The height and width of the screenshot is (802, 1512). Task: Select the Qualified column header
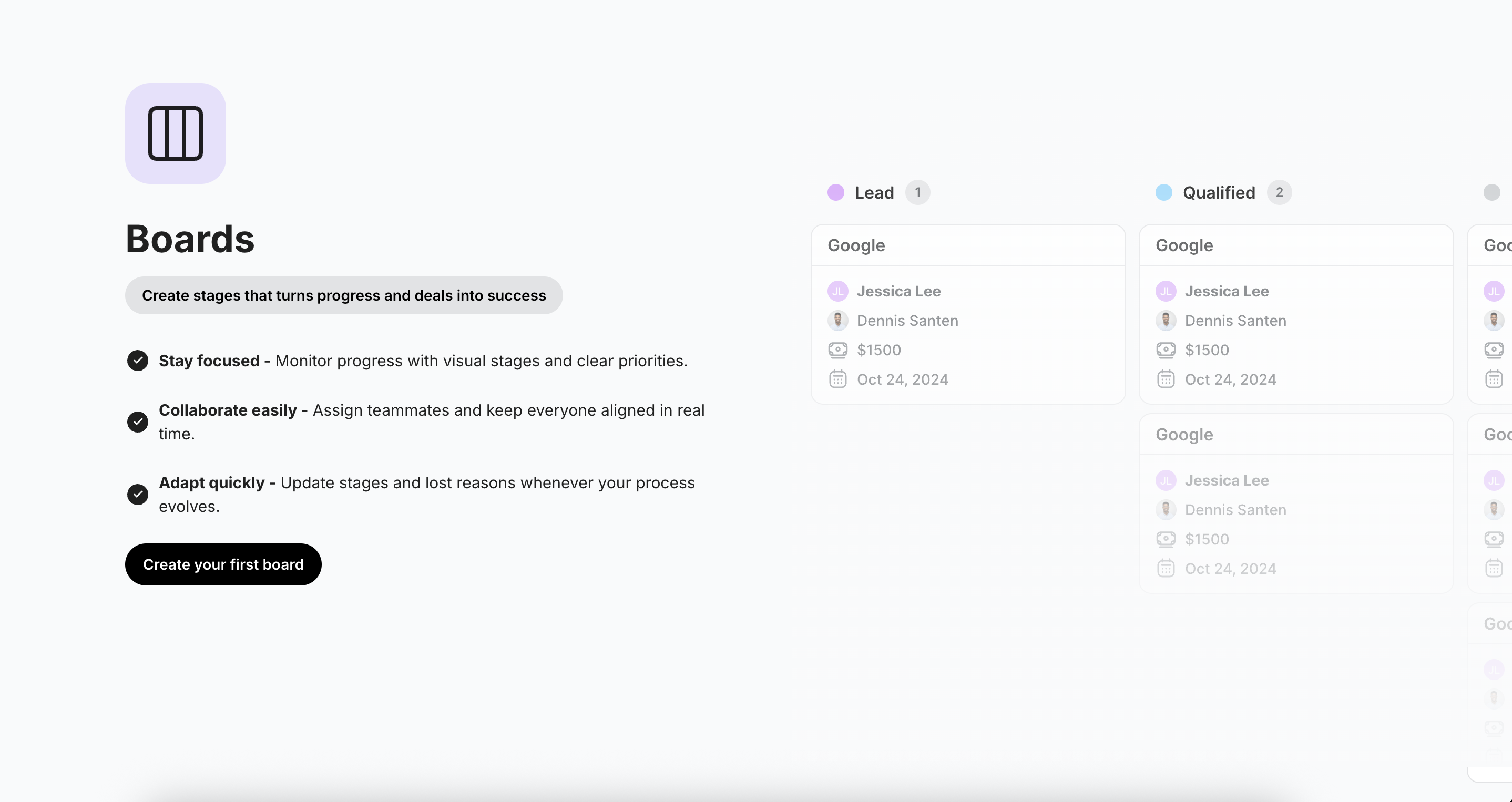[x=1218, y=192]
